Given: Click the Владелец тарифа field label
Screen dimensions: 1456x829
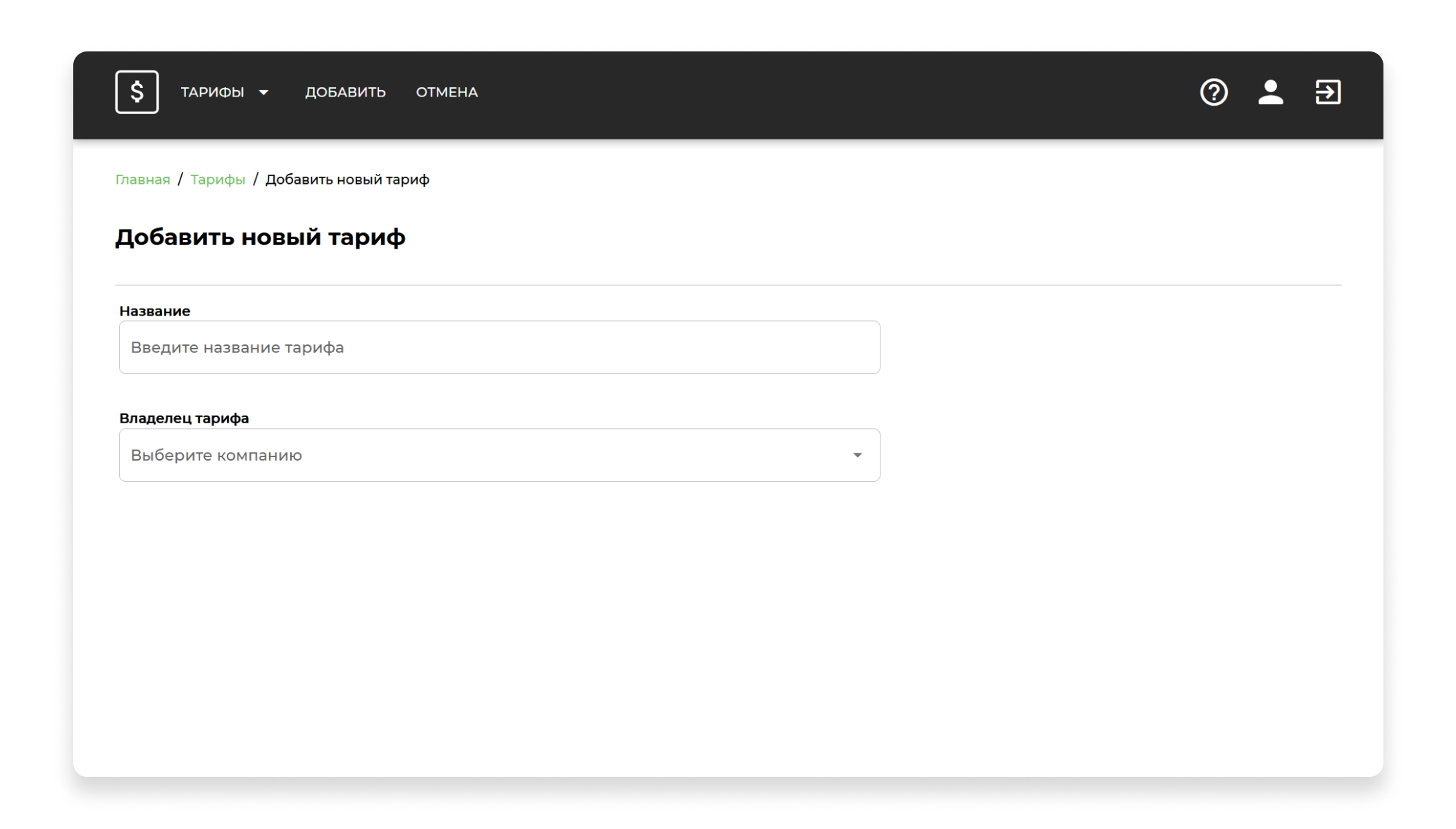Looking at the screenshot, I should (x=184, y=418).
